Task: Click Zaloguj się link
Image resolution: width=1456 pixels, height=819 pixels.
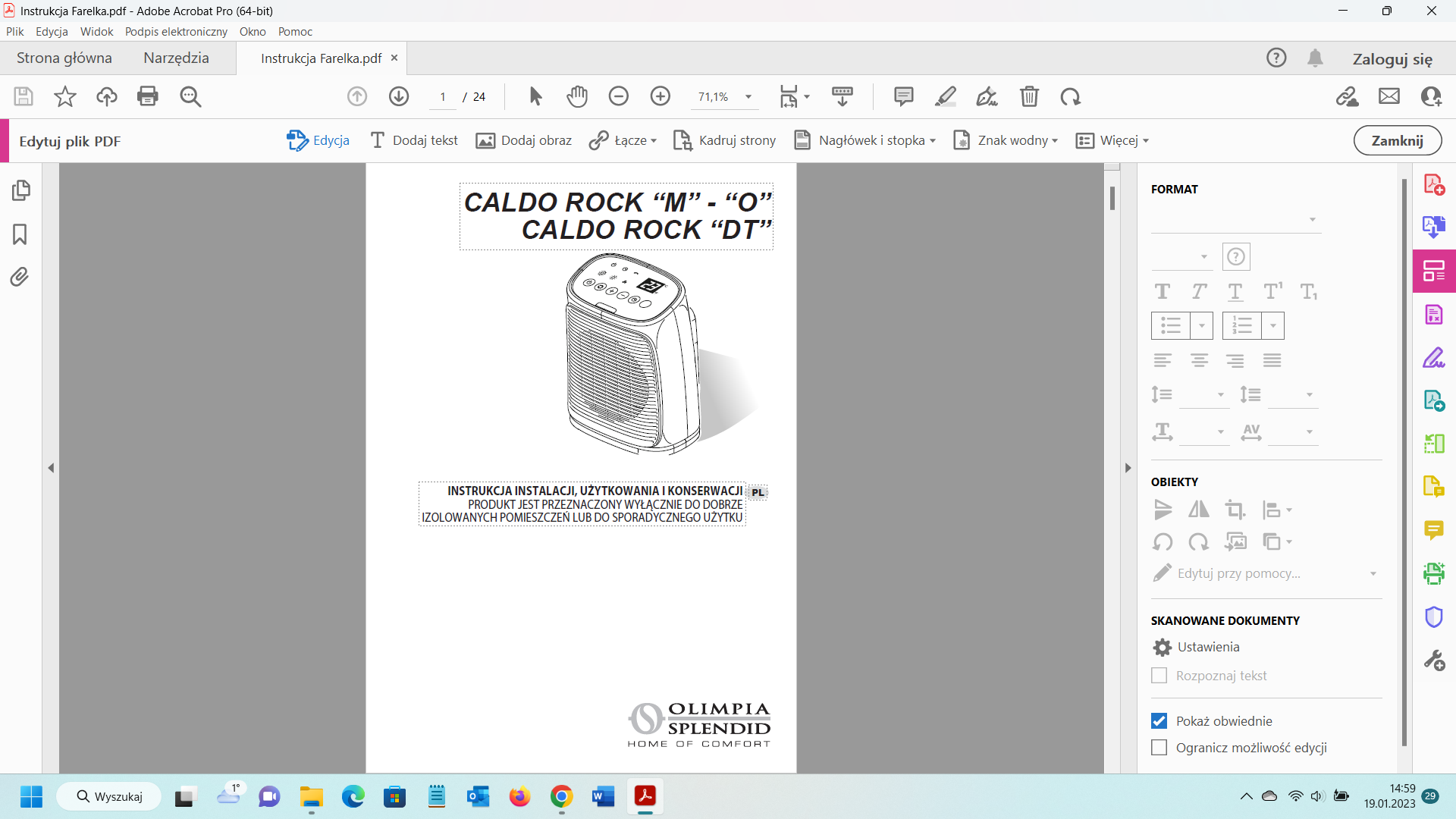Action: (x=1392, y=58)
